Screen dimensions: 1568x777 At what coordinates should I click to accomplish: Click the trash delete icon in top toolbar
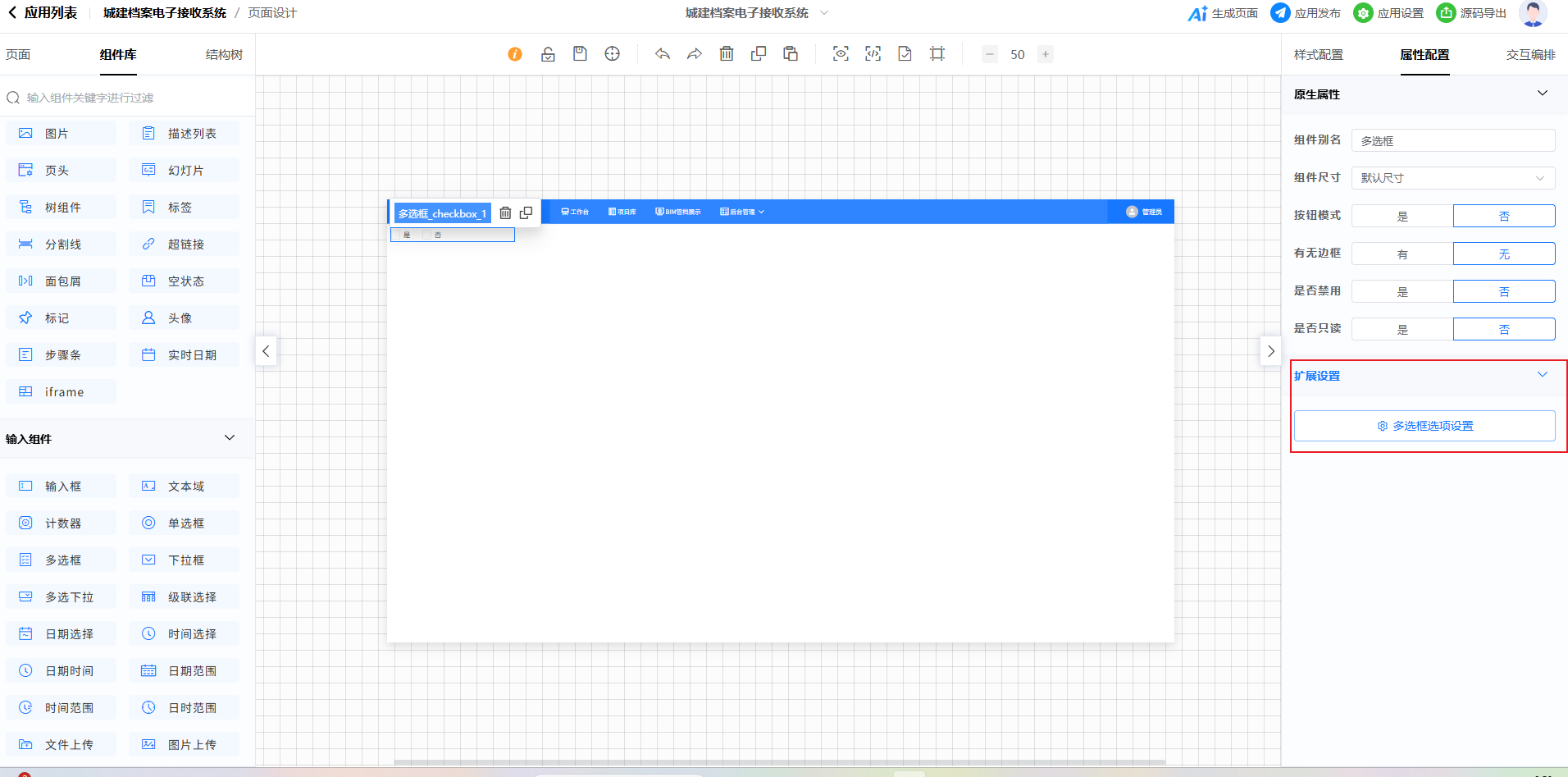pyautogui.click(x=727, y=54)
